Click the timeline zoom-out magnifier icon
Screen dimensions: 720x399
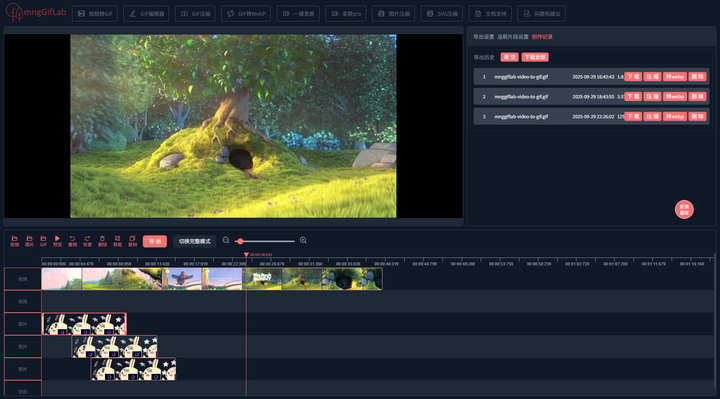click(x=226, y=240)
